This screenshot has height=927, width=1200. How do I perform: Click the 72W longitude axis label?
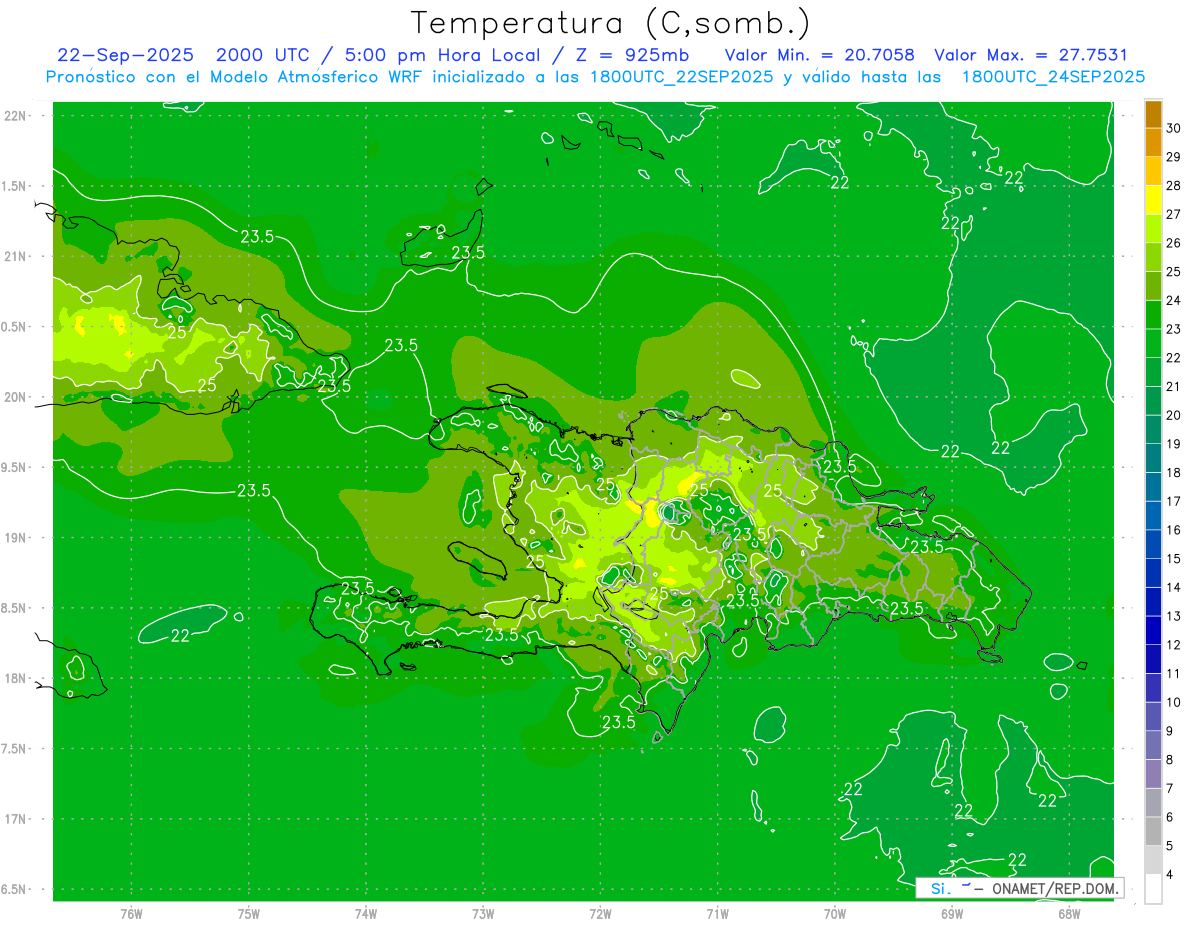pyautogui.click(x=600, y=914)
